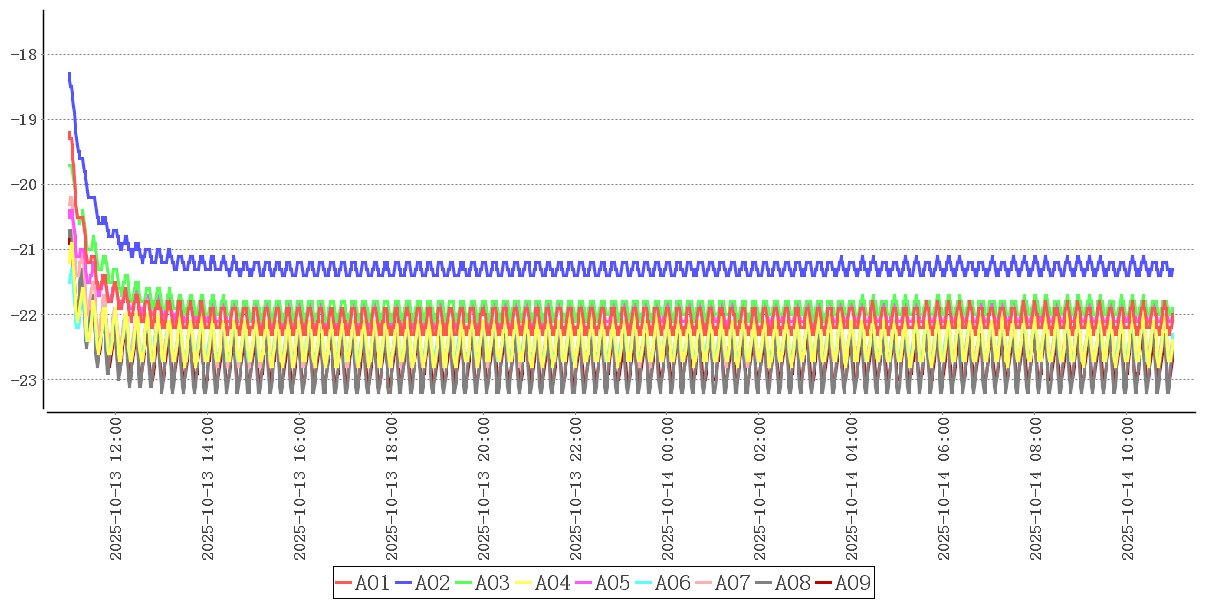Toggle the A03 legend entry
The width and height of the screenshot is (1207, 600).
[482, 583]
